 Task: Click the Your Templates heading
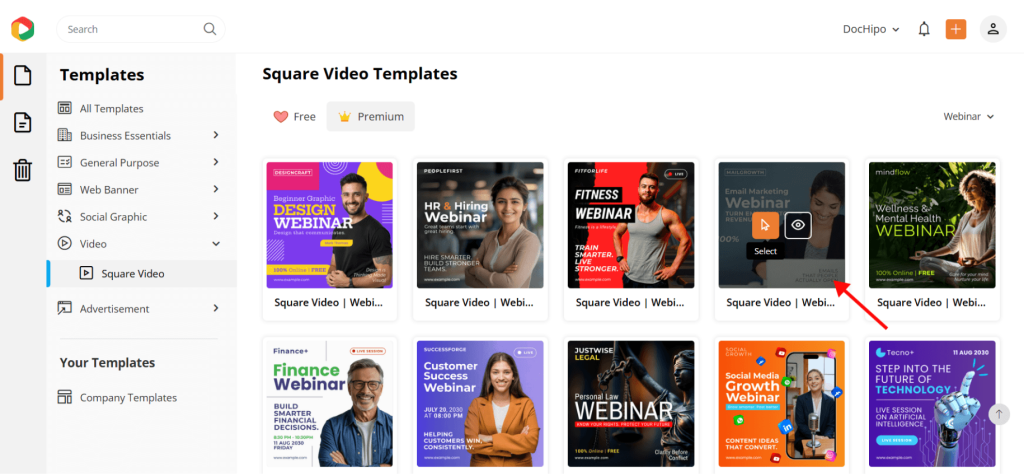107,362
